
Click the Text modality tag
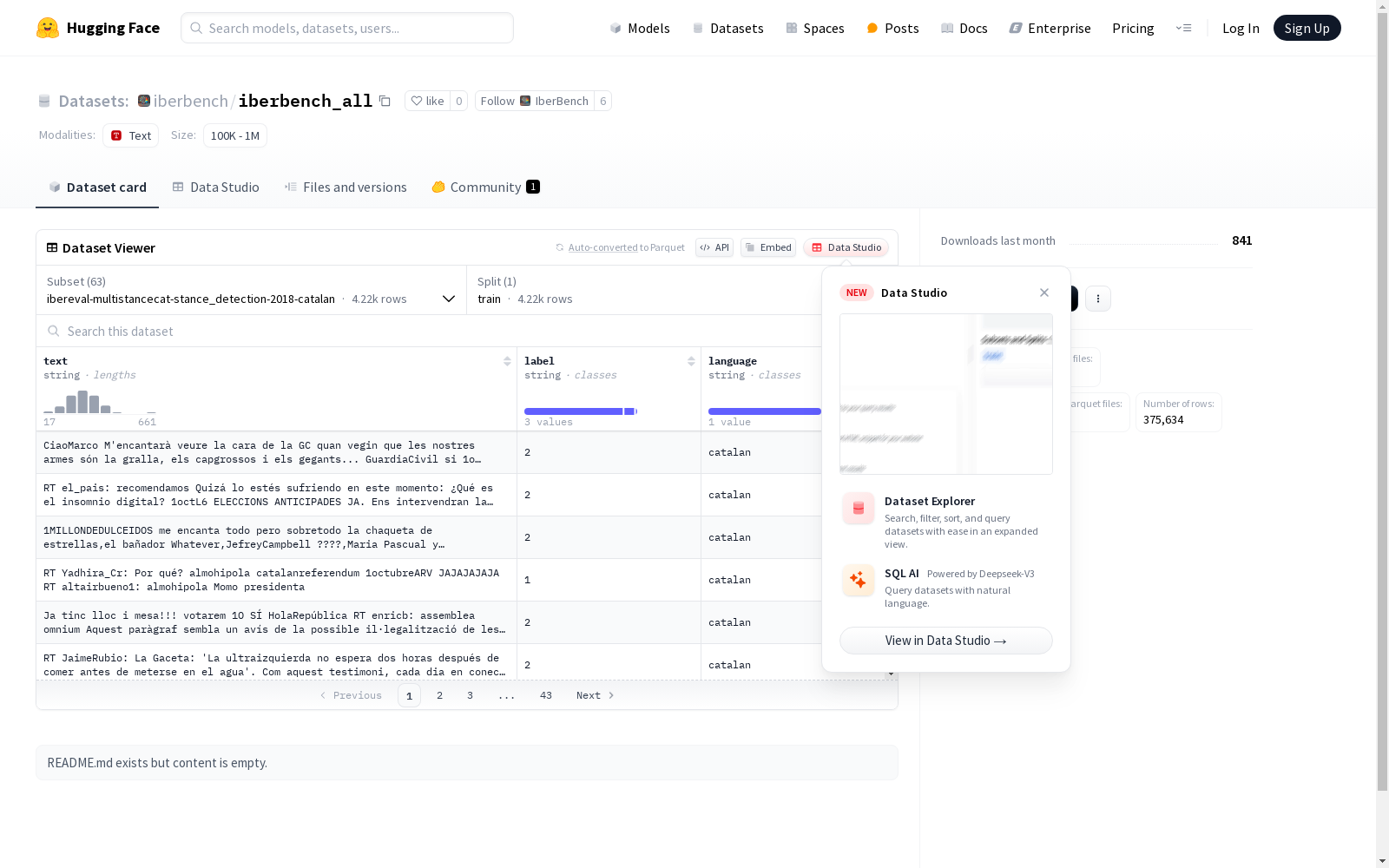131,135
